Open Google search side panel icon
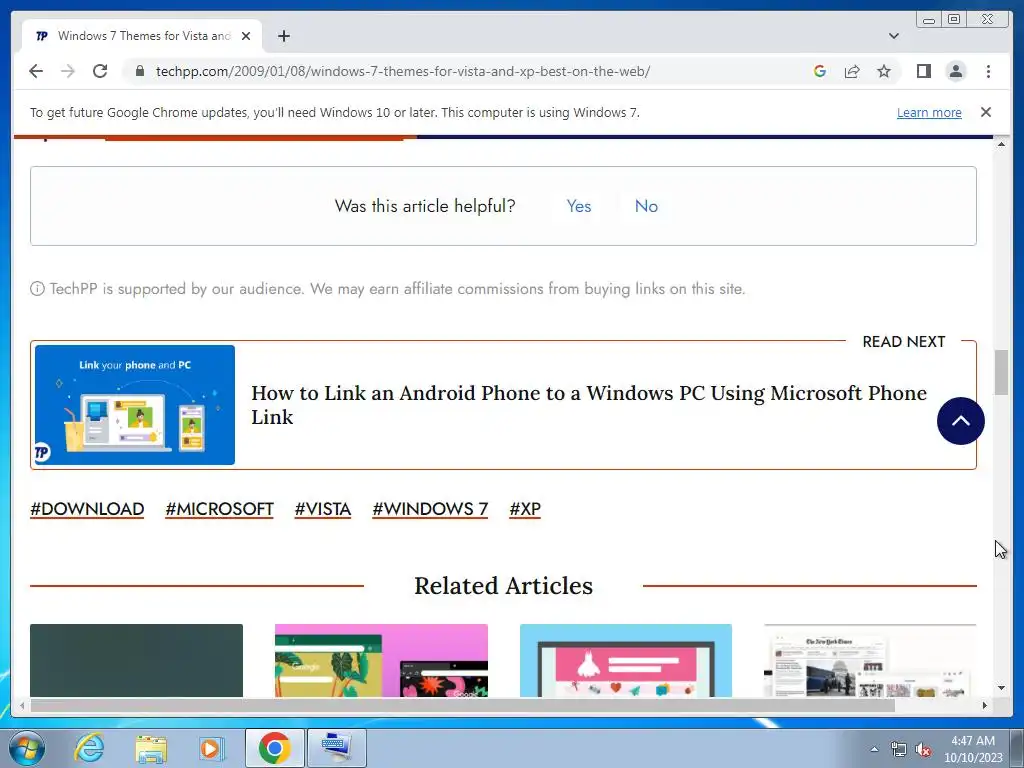Screen dimensions: 1024x768 point(820,71)
